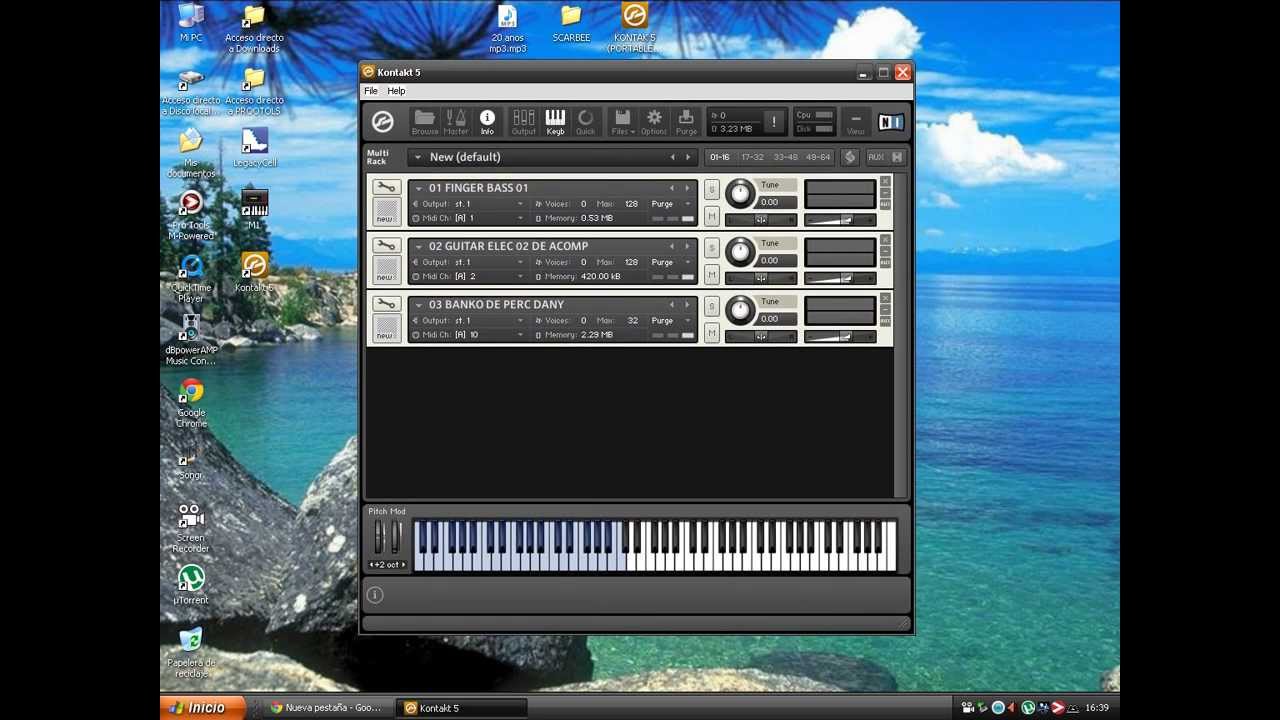Mute the 02 GUITAR ELEC 02 DE ACOMP instrument
The width and height of the screenshot is (1280, 720).
point(712,274)
